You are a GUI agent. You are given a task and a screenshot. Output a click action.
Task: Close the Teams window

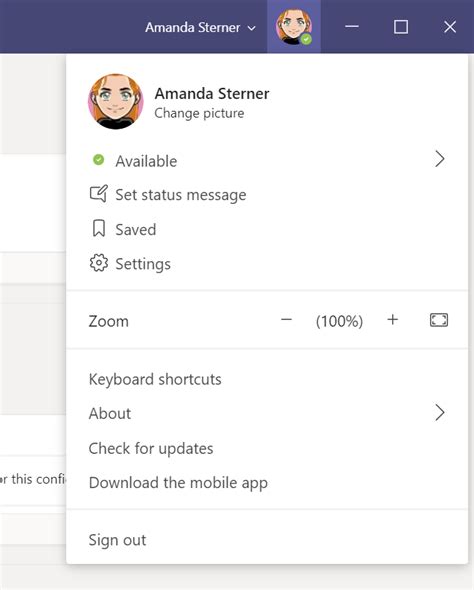coord(450,27)
